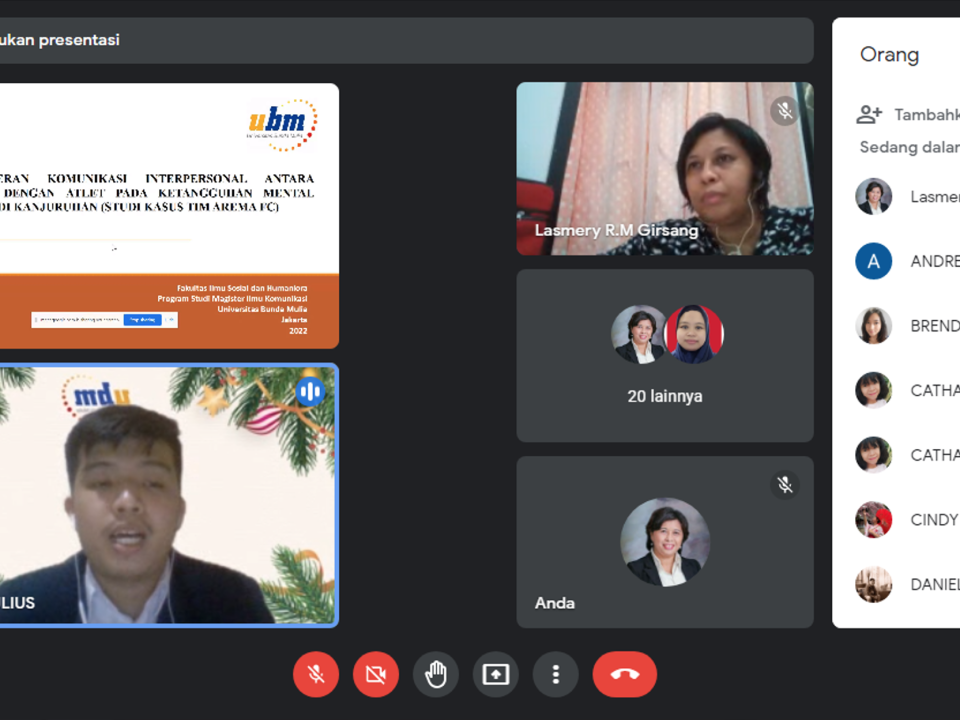
Task: Open 20 lainnya participants tile
Action: click(x=665, y=356)
